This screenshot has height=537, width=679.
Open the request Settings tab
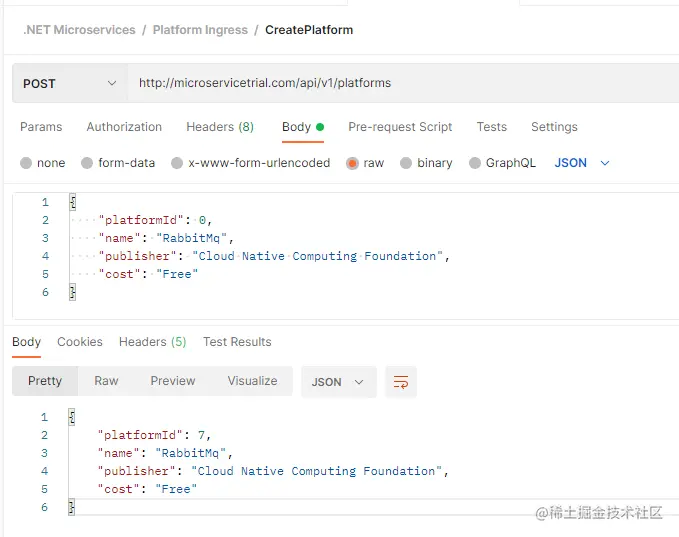click(554, 127)
